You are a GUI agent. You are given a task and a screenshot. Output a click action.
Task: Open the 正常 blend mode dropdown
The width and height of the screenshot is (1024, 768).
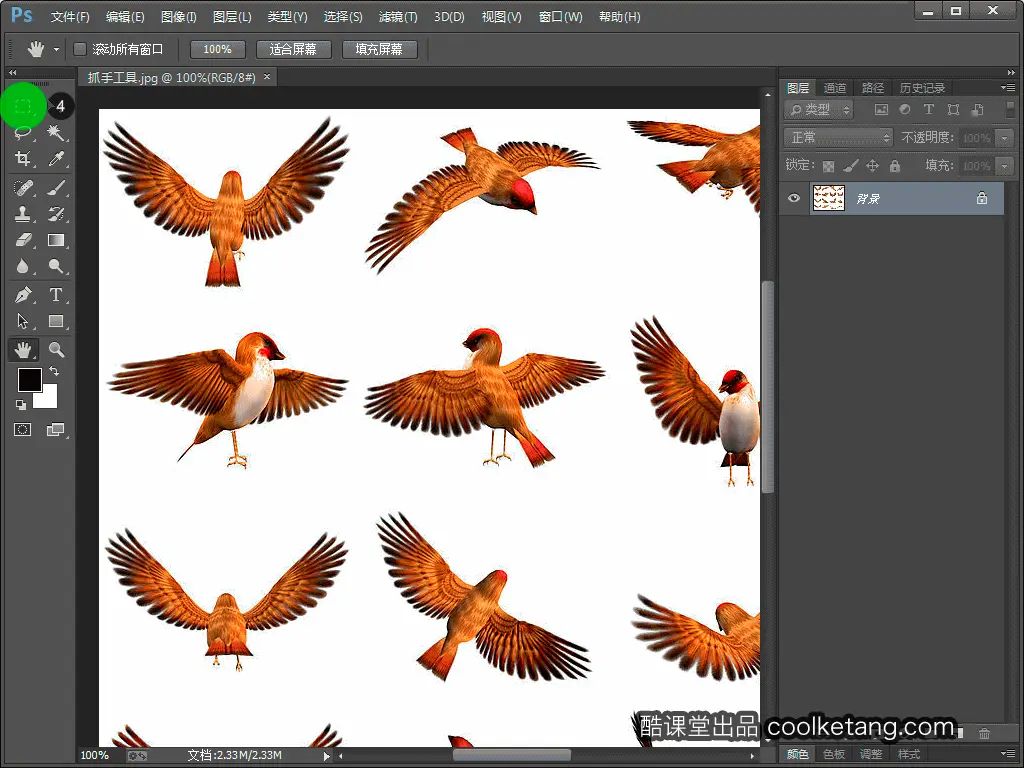(x=839, y=138)
